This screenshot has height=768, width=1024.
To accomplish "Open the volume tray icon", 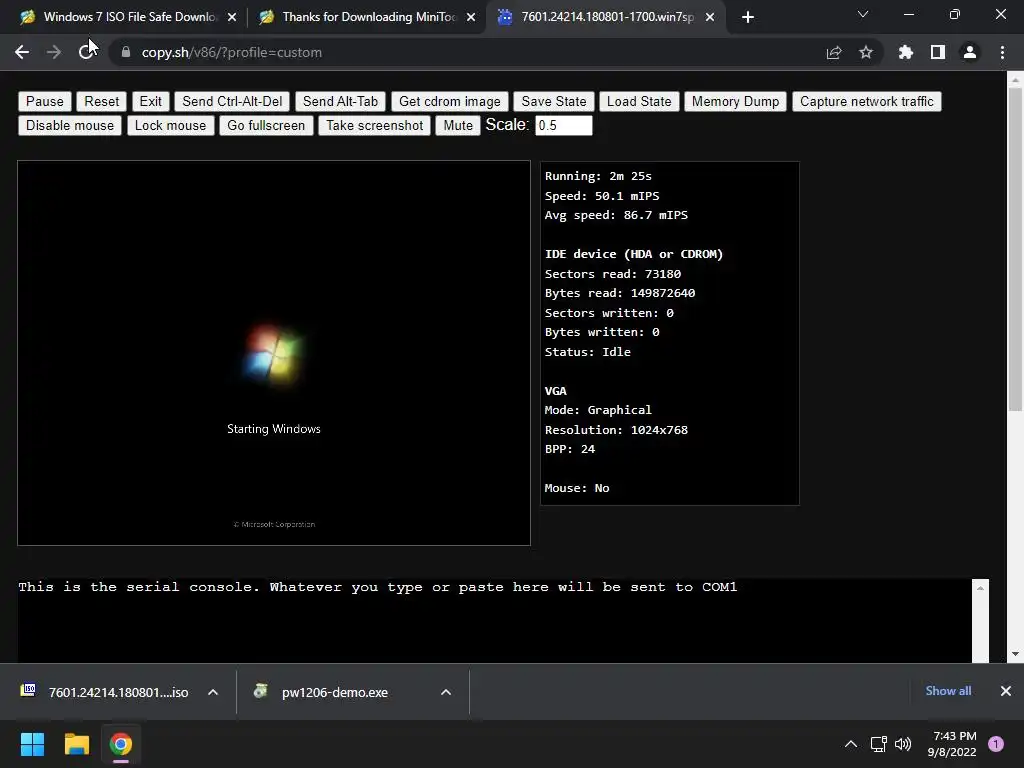I will point(903,744).
